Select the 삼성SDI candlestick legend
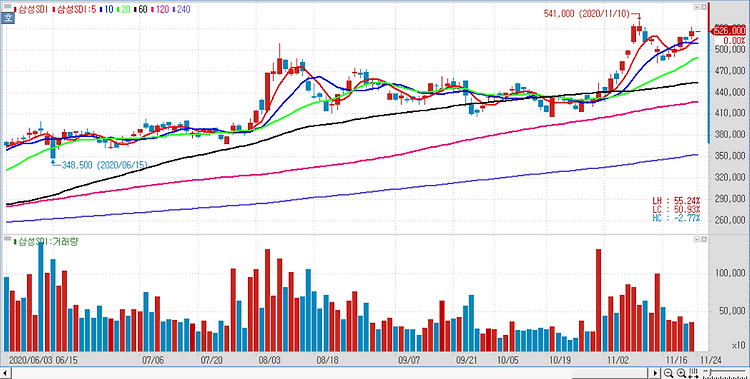The width and height of the screenshot is (750, 379). click(32, 9)
